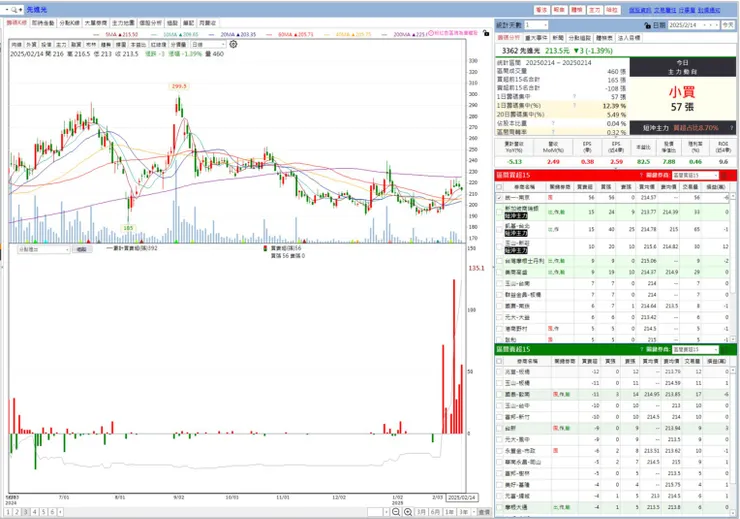The image size is (740, 519).
Task: Check the 華南永昌-岡山 row checkbox
Action: [499, 462]
